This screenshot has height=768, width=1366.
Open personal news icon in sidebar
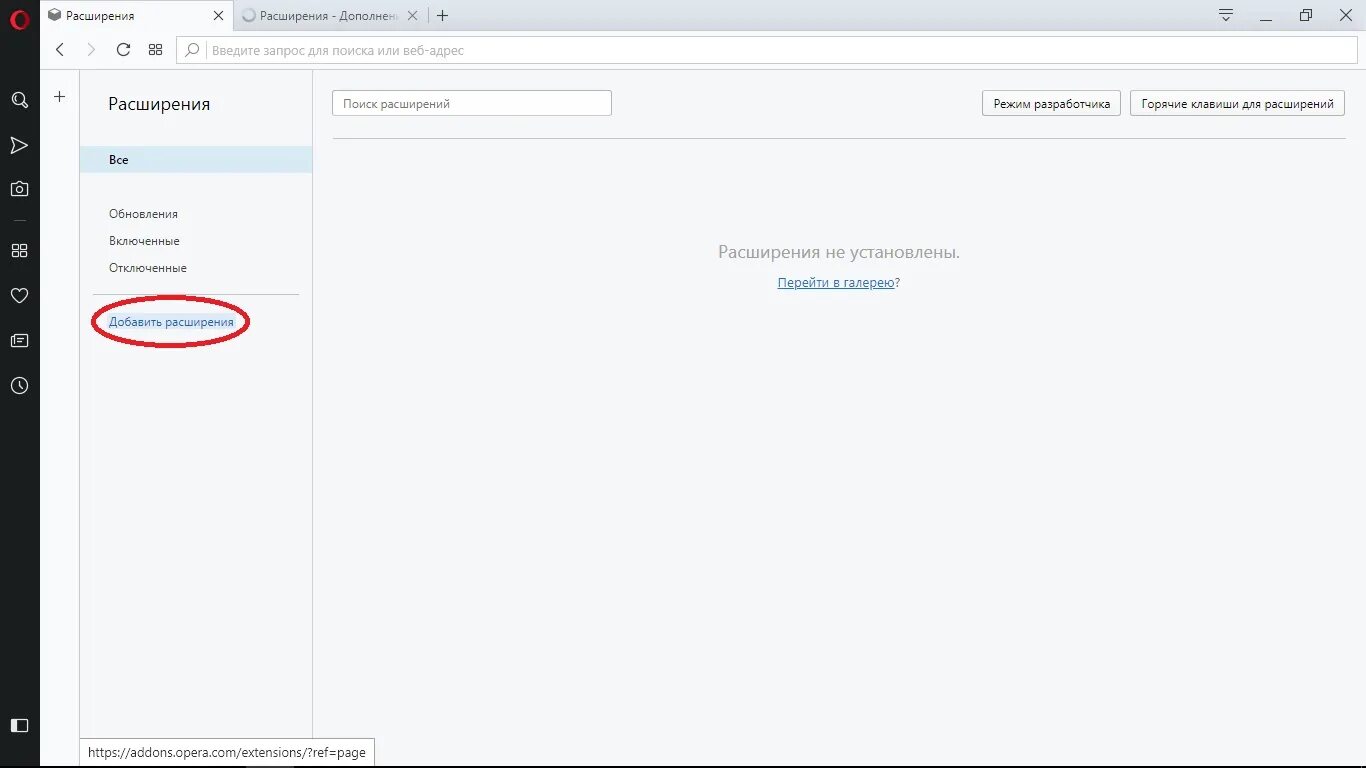(x=19, y=341)
